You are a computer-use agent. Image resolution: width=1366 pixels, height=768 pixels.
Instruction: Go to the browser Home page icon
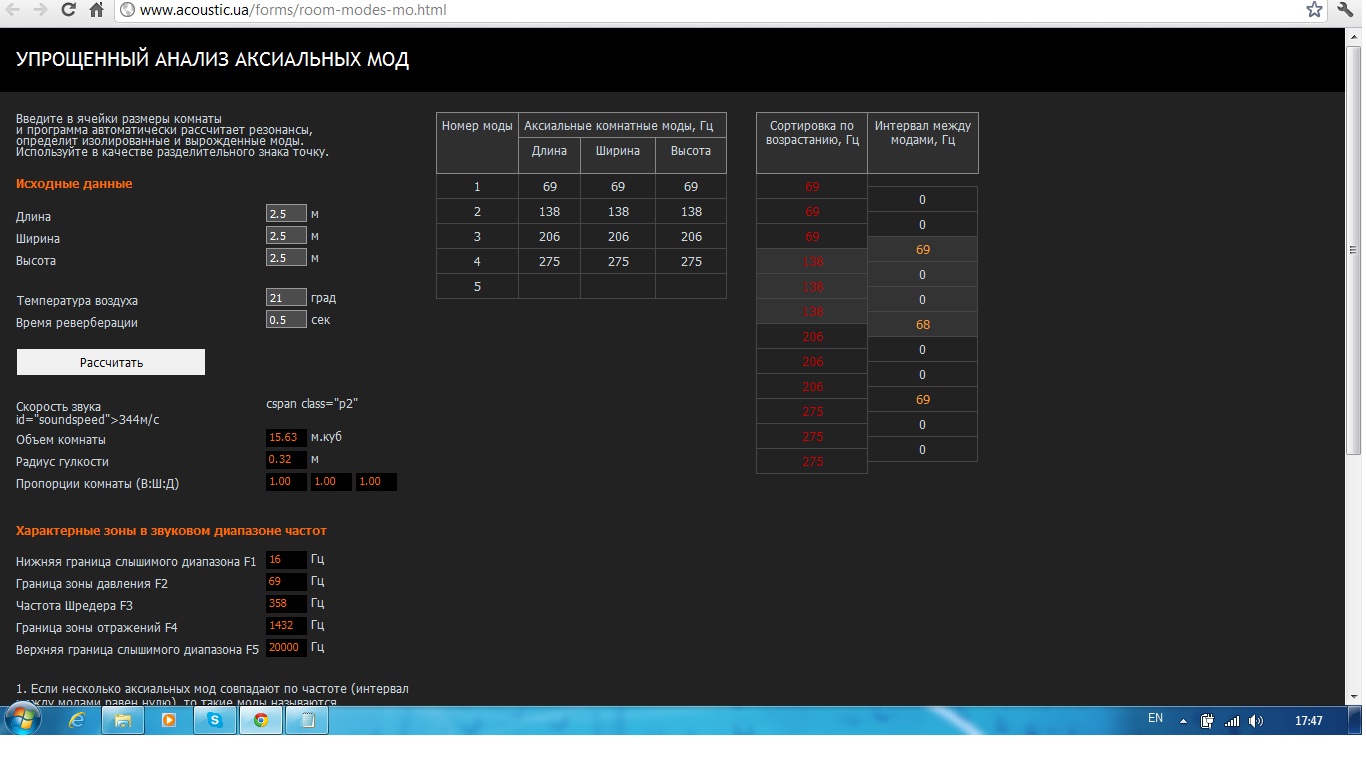[x=96, y=10]
